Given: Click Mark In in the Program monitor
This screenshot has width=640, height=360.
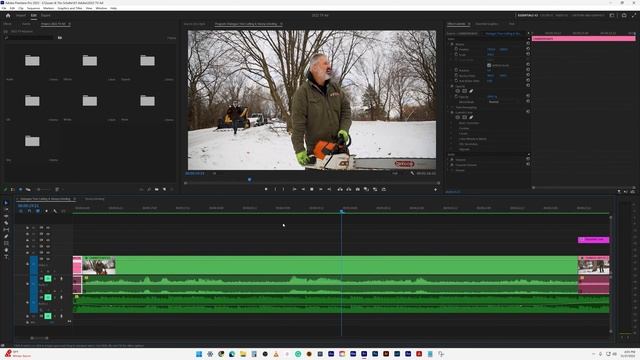Looking at the screenshot, I should (x=275, y=189).
